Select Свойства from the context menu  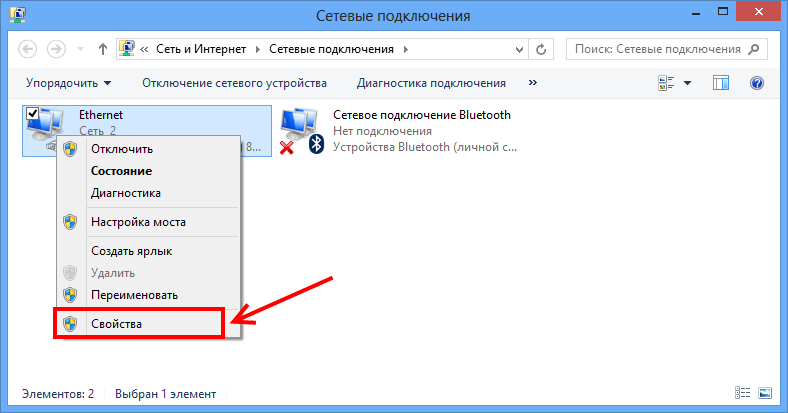(x=116, y=324)
